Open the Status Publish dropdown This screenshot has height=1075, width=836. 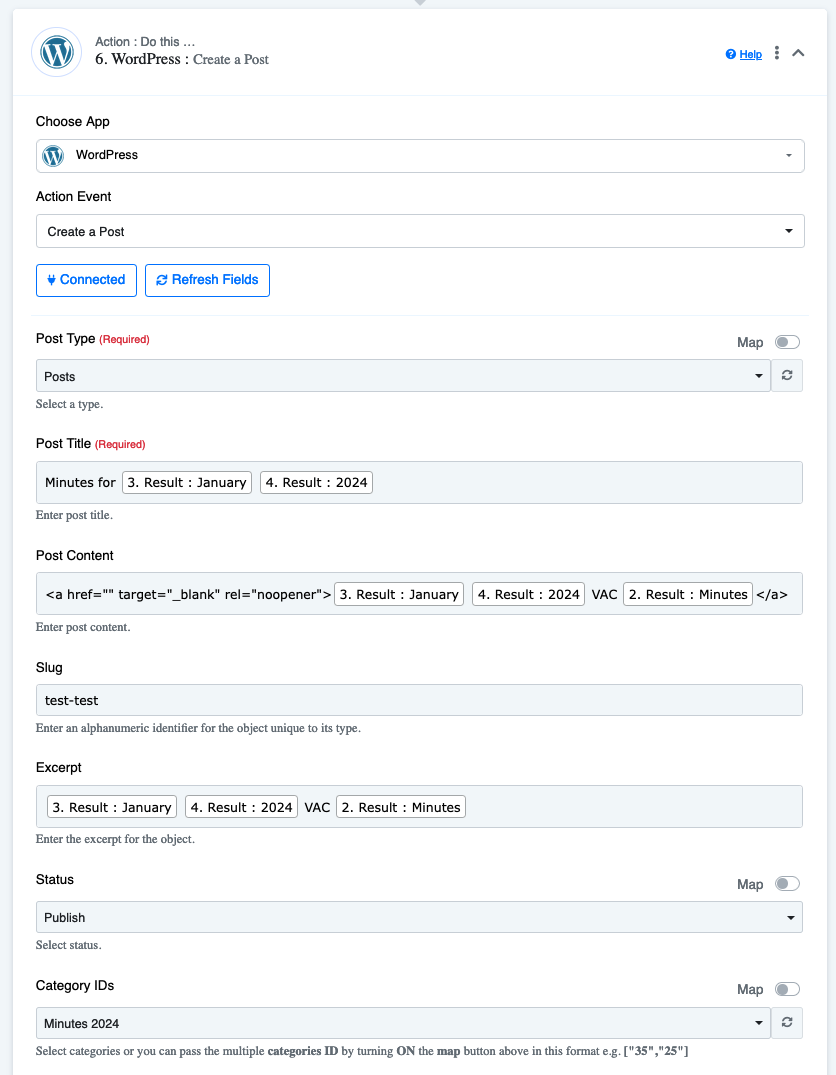tap(419, 917)
